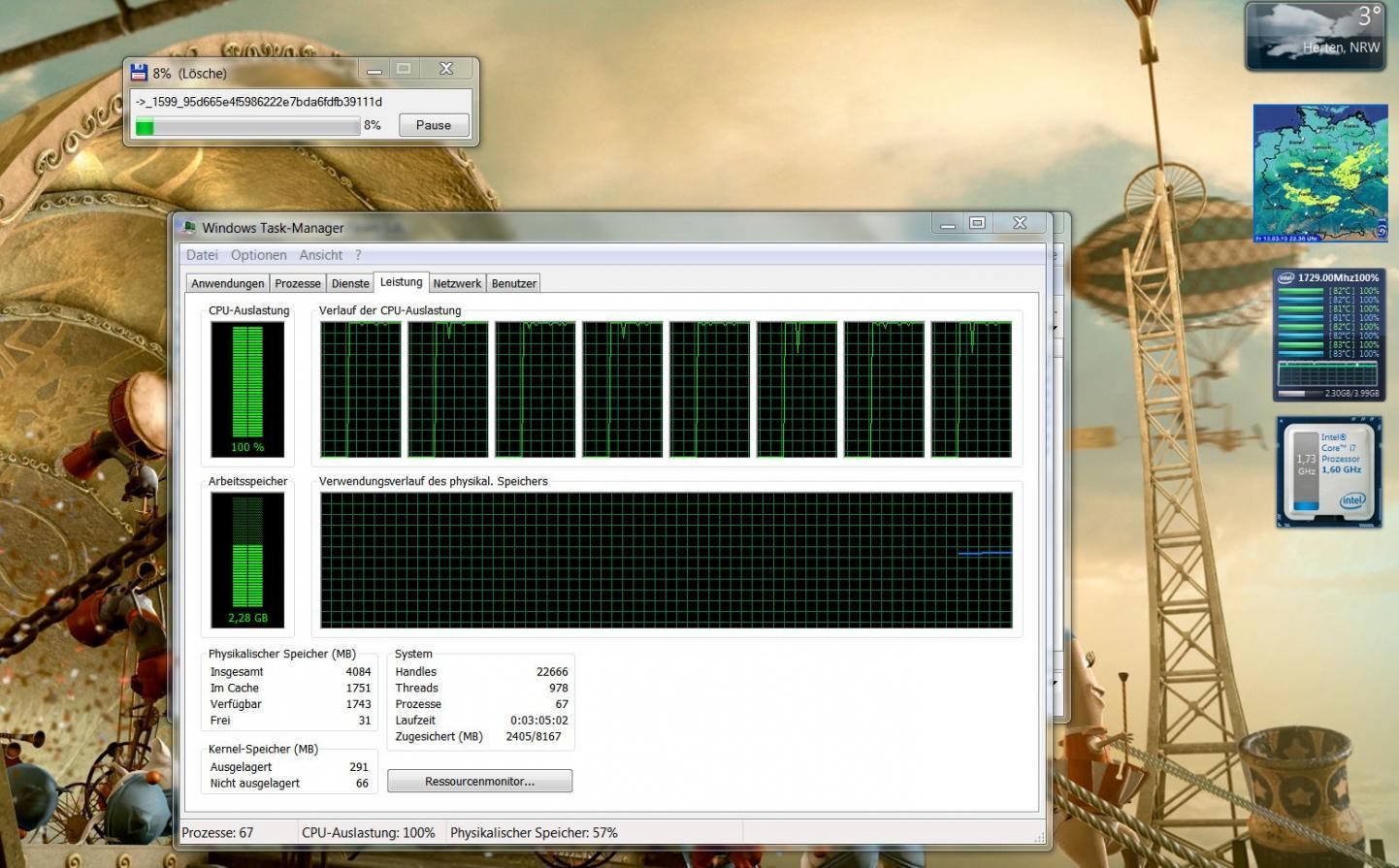Close the Lösche progress dialog
The image size is (1399, 868).
tap(446, 69)
